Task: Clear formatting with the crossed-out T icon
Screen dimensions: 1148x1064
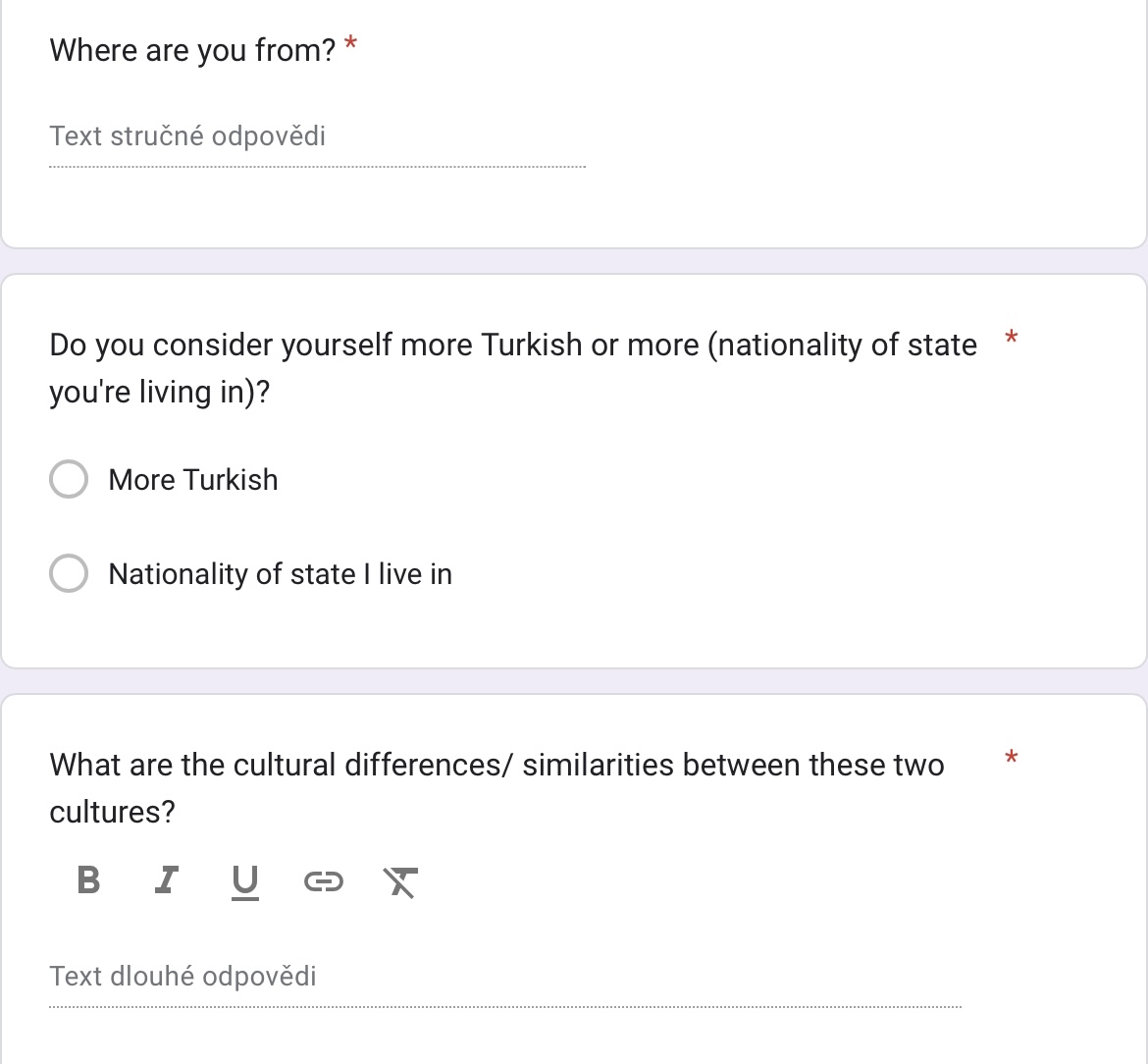Action: [400, 880]
